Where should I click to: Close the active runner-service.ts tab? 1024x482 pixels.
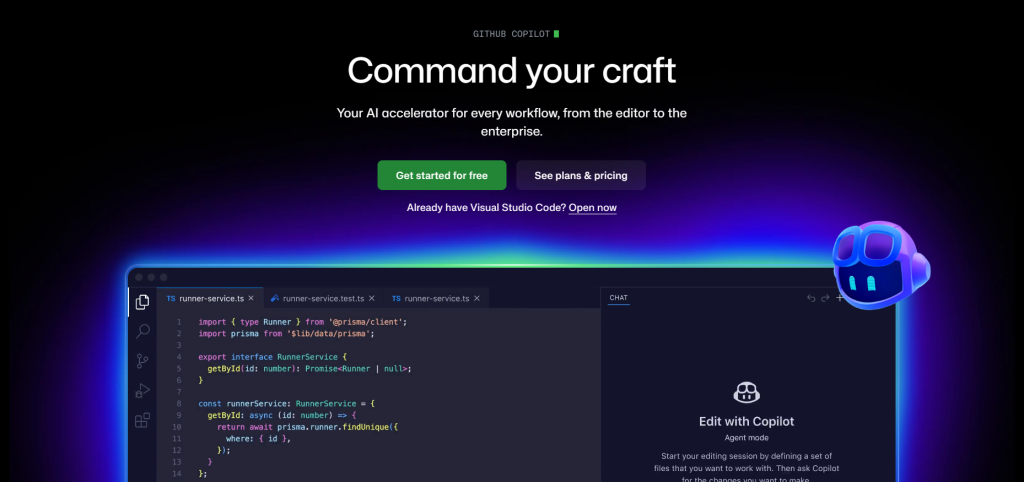[x=251, y=298]
